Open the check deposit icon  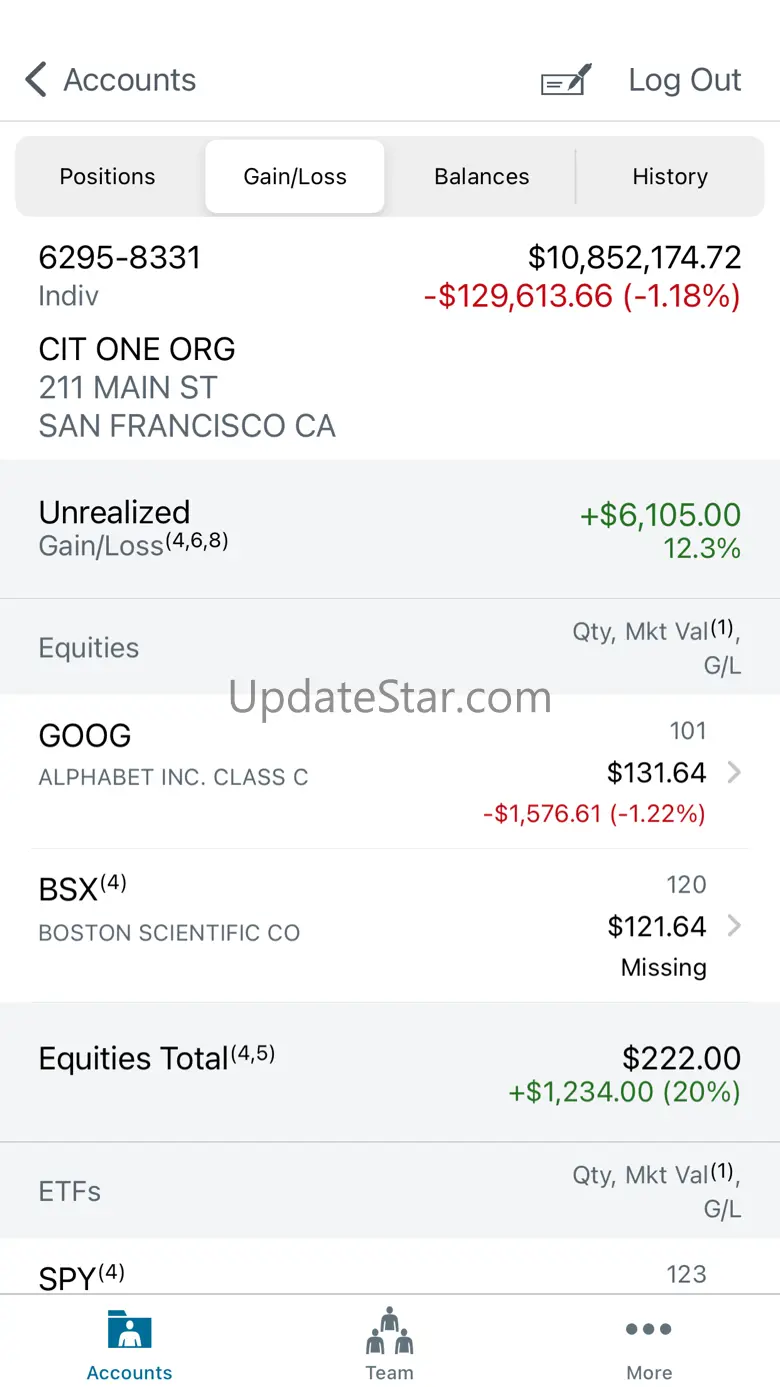click(566, 80)
